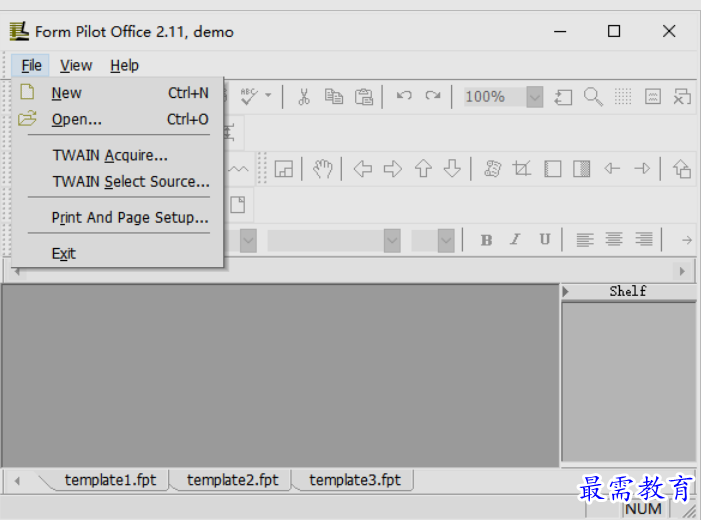701x520 pixels.
Task: Click the spell check ABC icon
Action: [249, 96]
